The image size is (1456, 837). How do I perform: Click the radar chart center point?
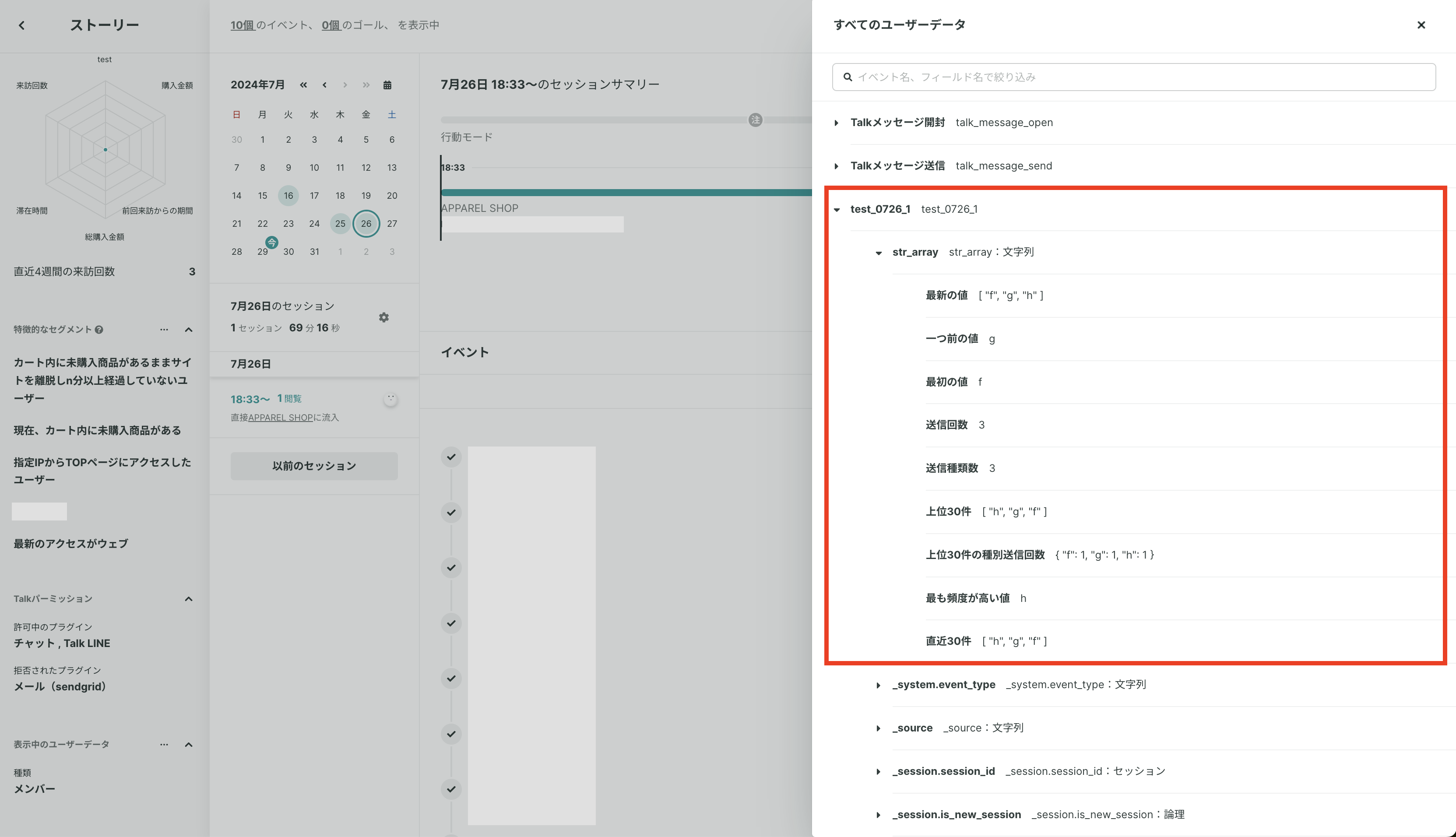coord(105,149)
